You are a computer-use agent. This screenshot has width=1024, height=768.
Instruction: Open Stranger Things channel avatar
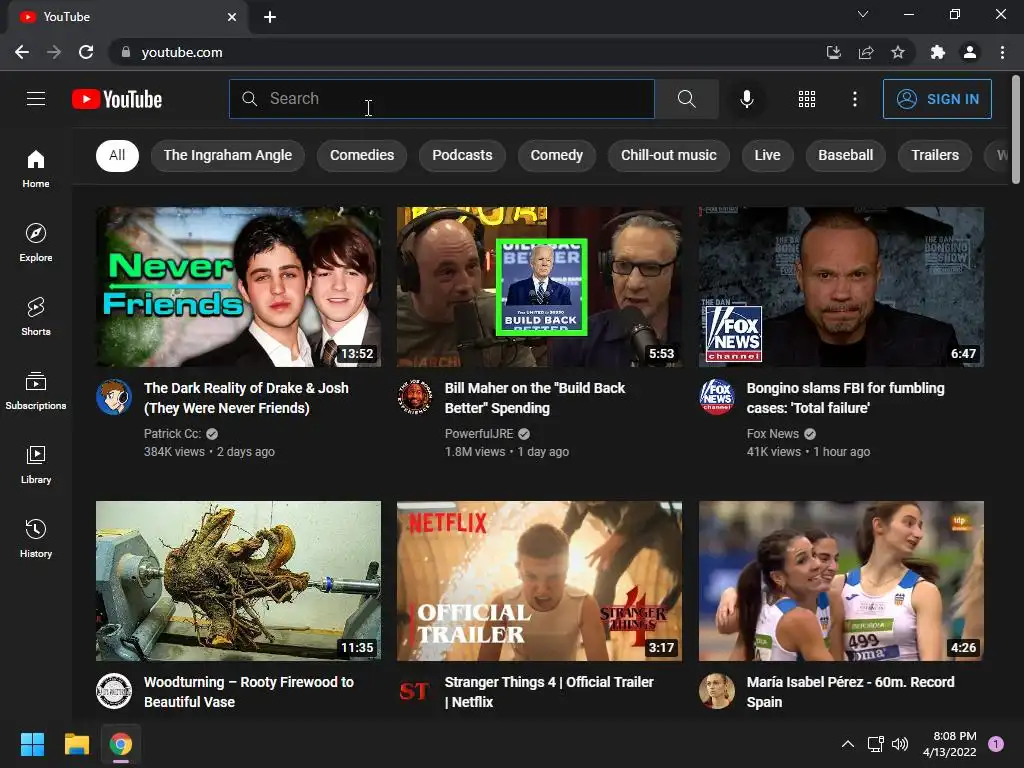coord(415,690)
